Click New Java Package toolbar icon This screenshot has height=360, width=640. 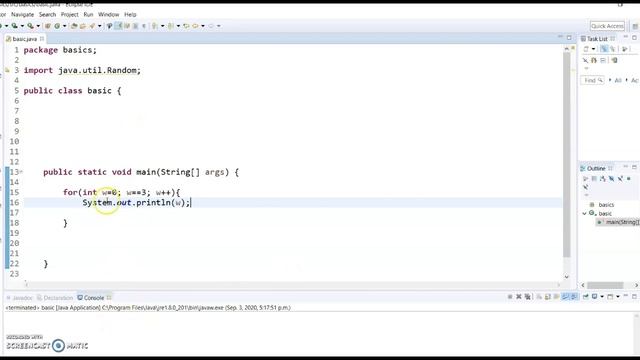pos(47,26)
